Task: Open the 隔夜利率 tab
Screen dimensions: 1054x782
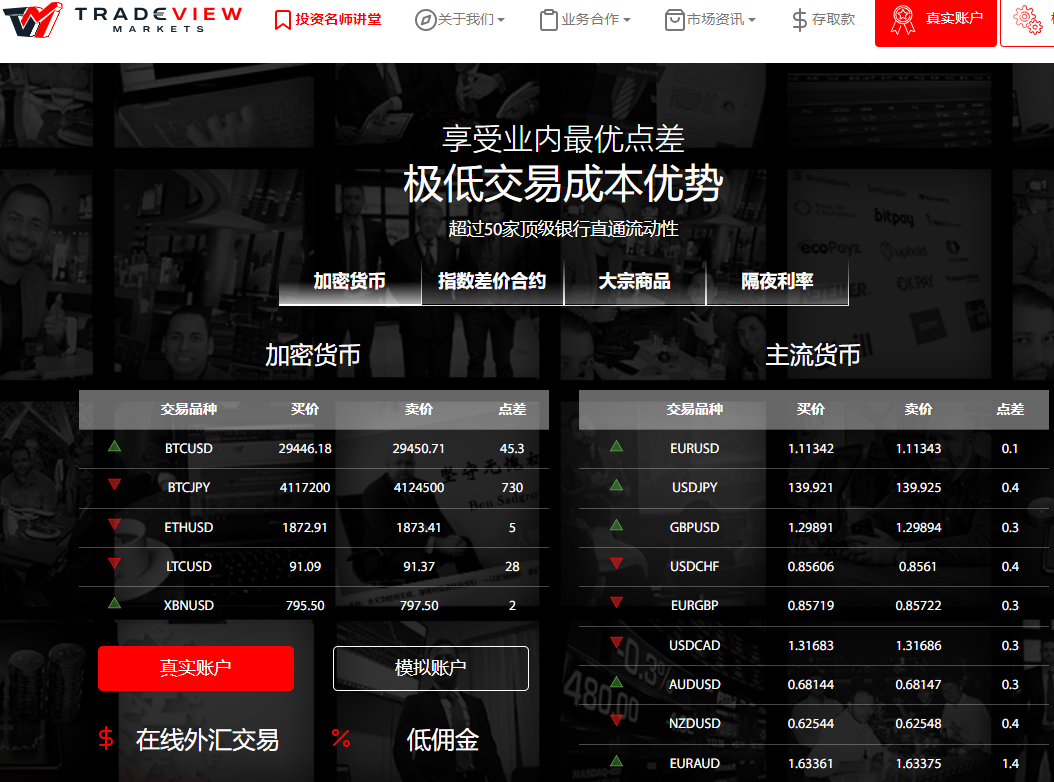Action: (x=777, y=282)
